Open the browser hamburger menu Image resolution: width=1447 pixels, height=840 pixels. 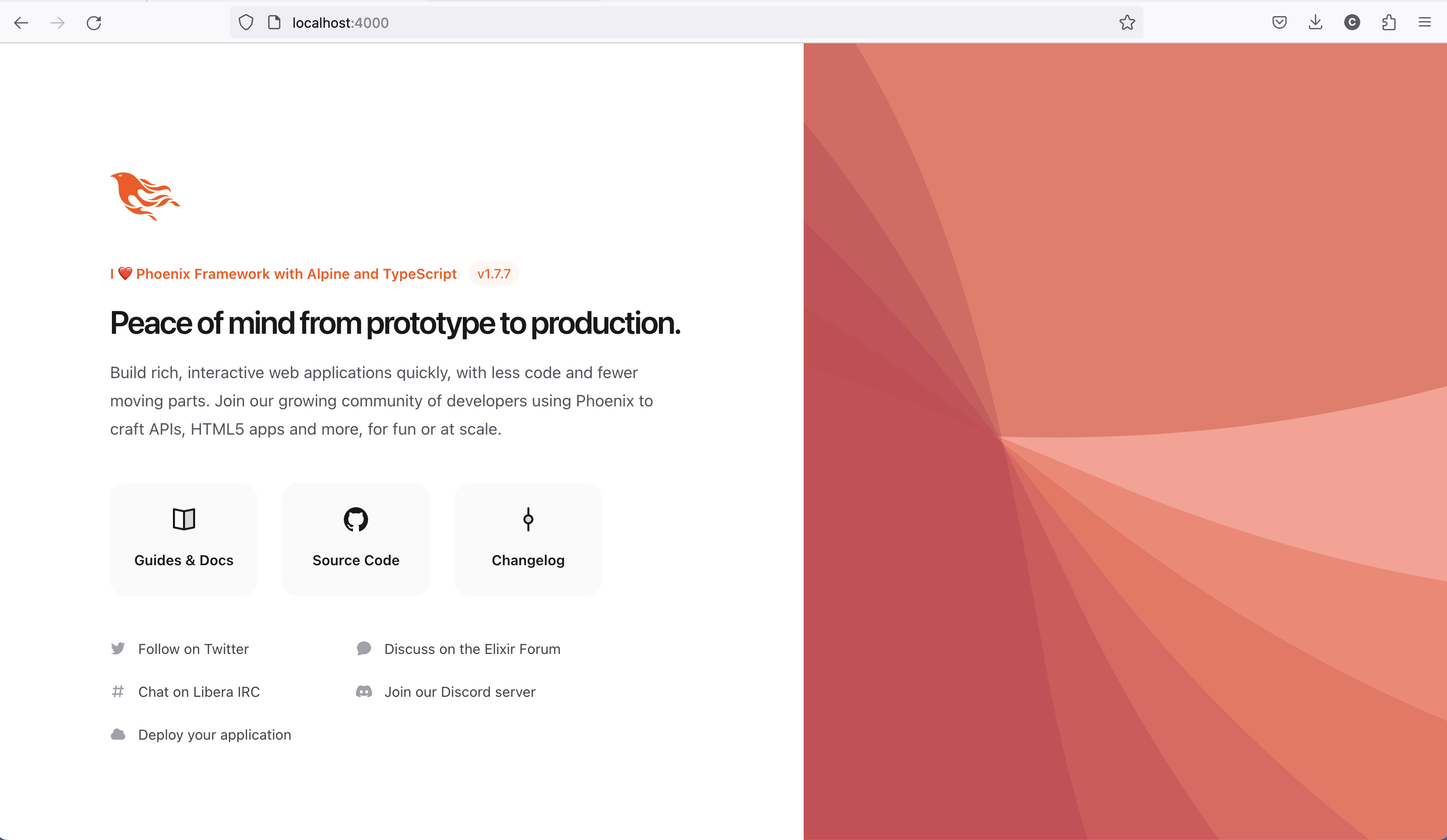click(x=1425, y=23)
